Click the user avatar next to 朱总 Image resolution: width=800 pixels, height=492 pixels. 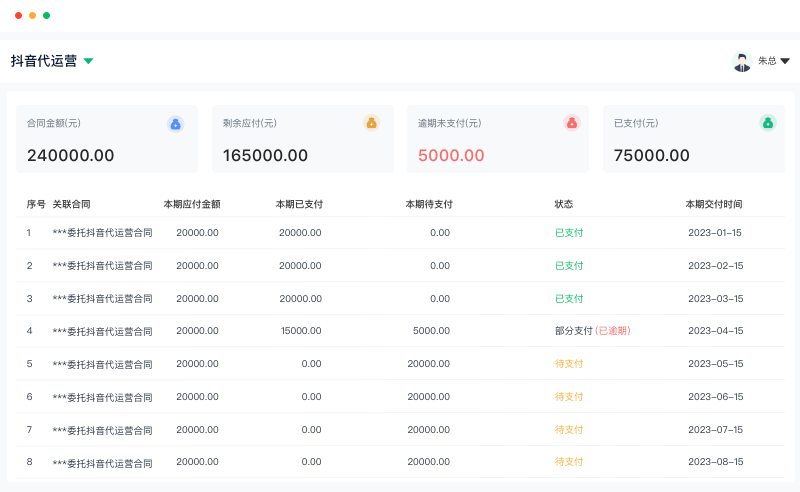pyautogui.click(x=742, y=61)
